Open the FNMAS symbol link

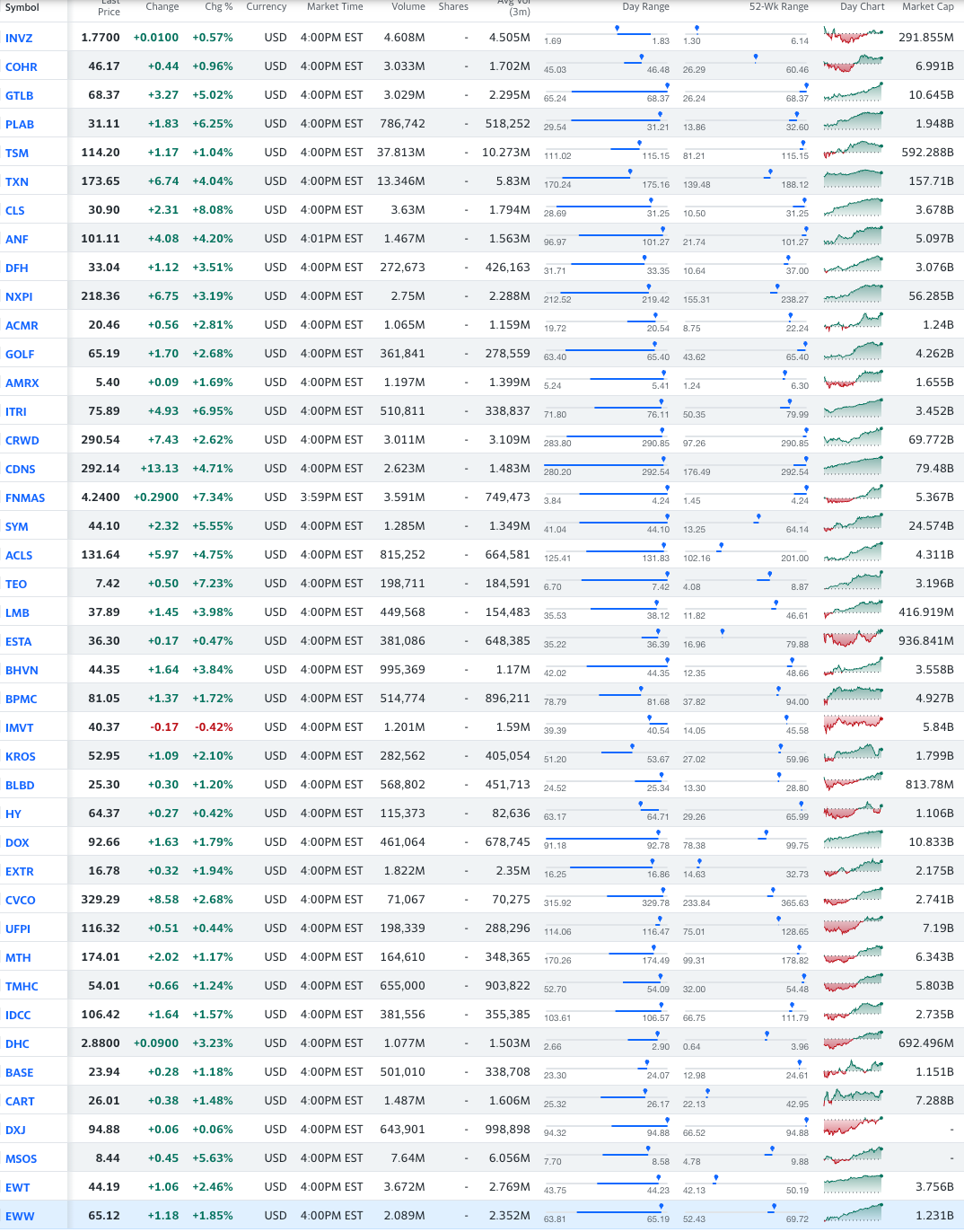(25, 498)
